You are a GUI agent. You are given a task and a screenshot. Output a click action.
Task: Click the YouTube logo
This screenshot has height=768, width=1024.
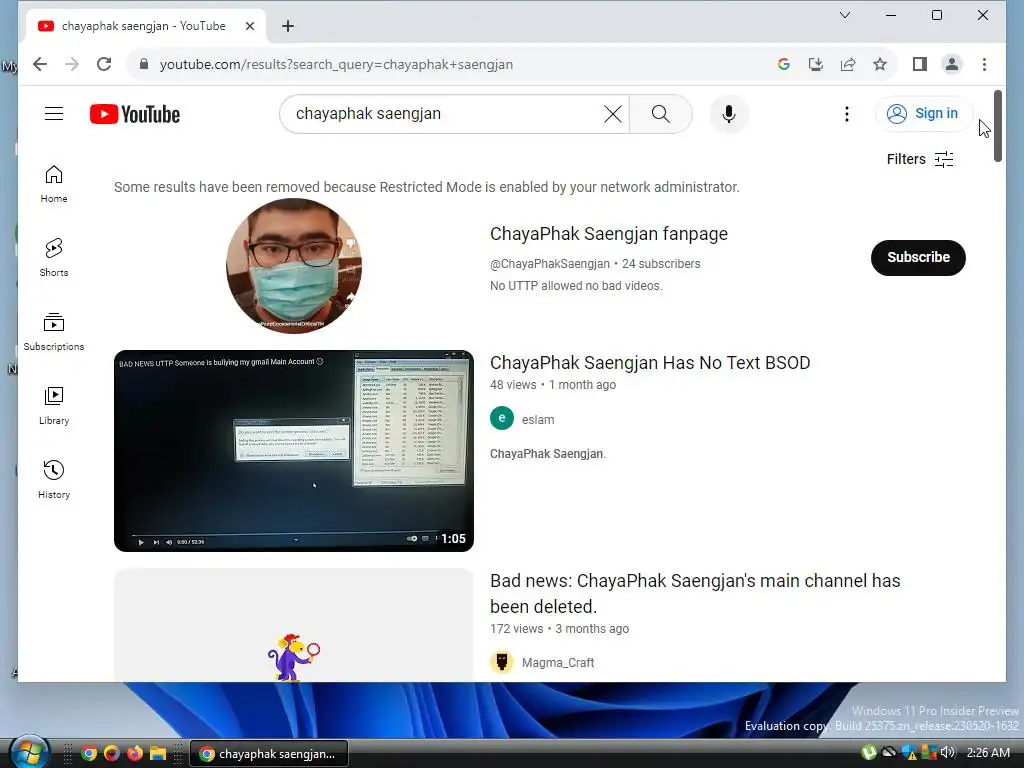coord(135,114)
